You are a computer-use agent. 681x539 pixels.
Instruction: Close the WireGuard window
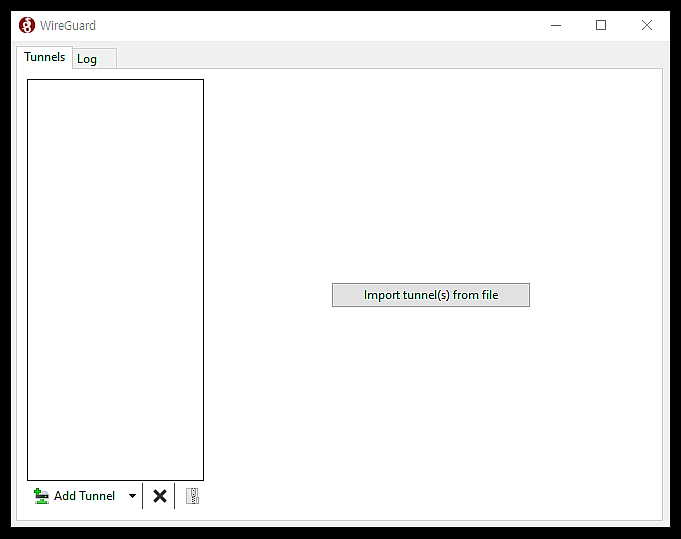pos(647,25)
